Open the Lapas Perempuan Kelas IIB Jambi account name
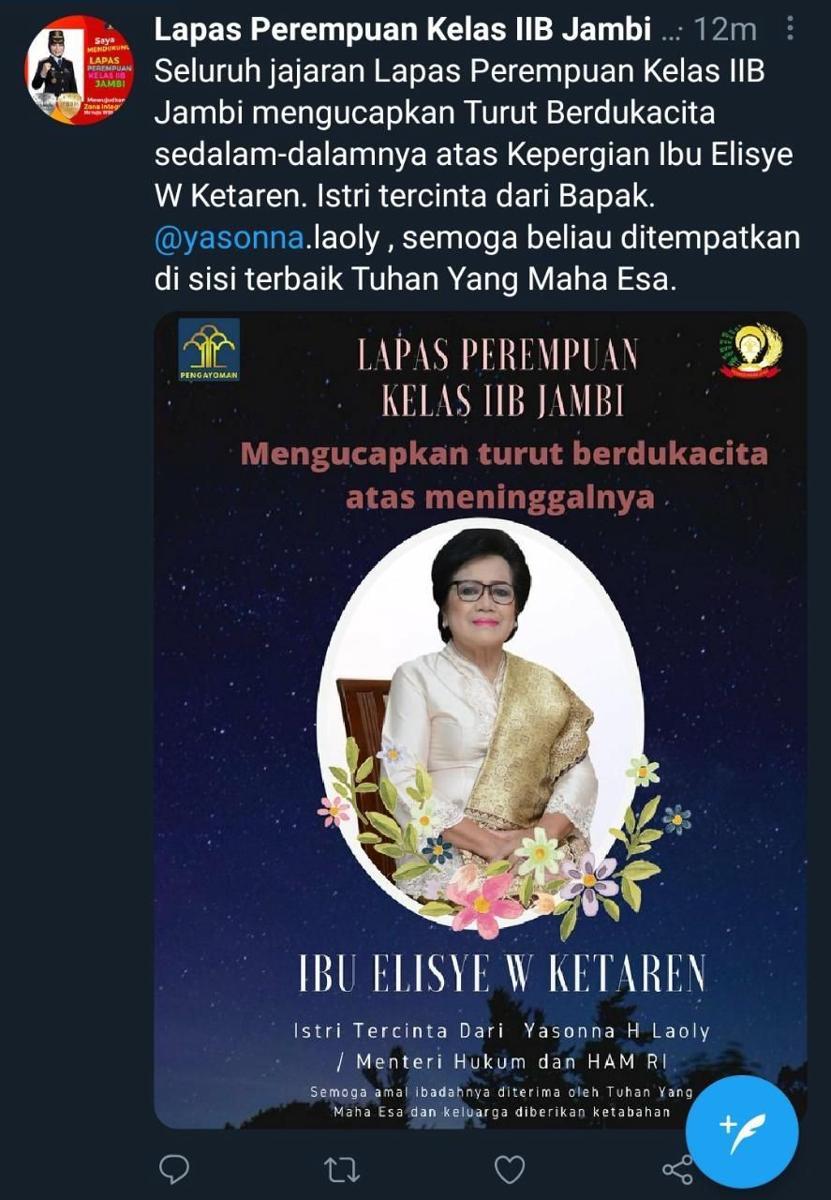This screenshot has height=1200, width=831. (403, 29)
